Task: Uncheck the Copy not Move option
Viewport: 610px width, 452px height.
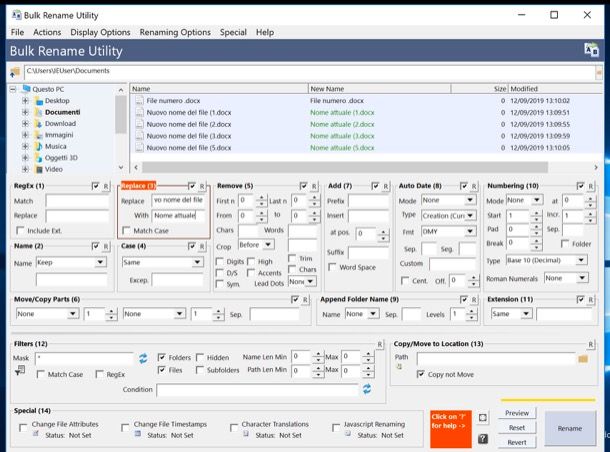Action: pos(421,372)
